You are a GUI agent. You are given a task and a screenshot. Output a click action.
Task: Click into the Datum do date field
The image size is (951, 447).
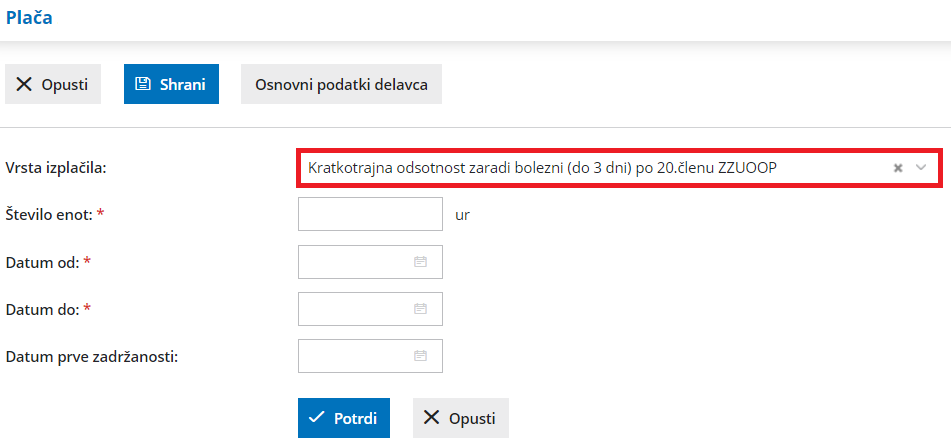355,309
